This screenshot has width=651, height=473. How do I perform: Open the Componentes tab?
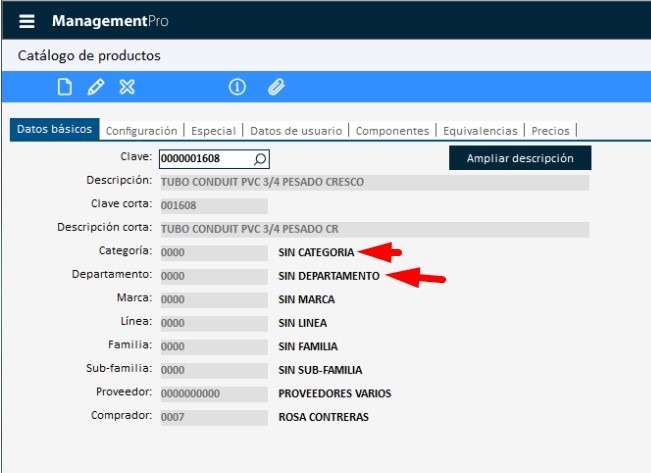click(x=392, y=131)
